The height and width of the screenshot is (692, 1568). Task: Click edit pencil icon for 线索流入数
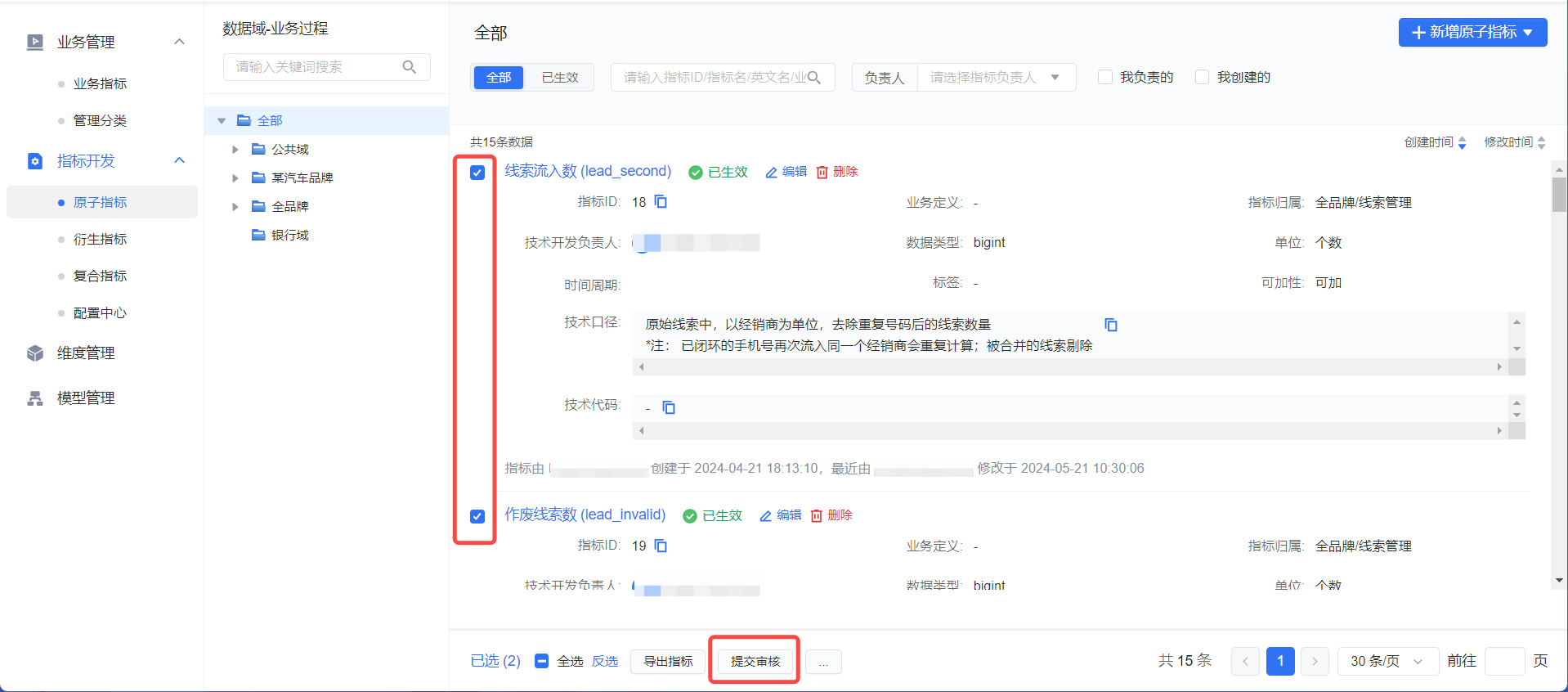click(771, 172)
